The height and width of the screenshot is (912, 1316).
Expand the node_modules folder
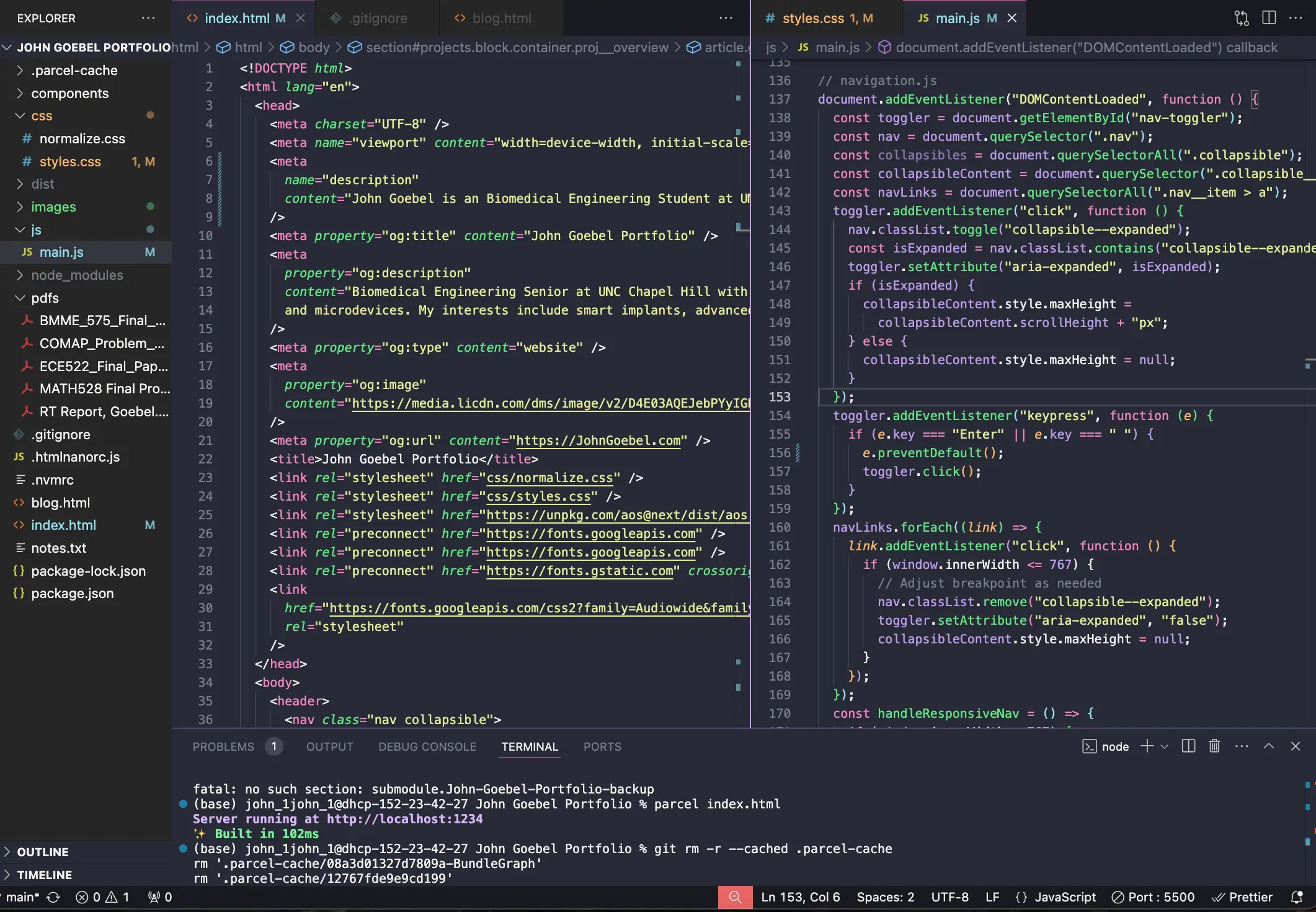click(77, 275)
